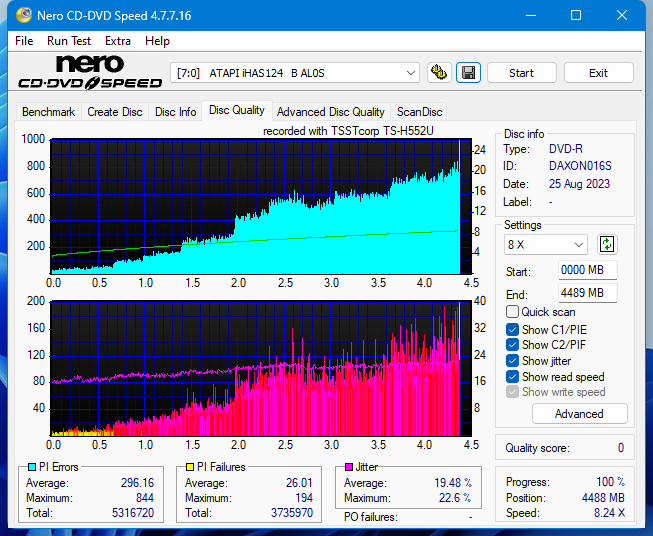Click the End field showing 4489 MB
This screenshot has height=536, width=653.
click(588, 293)
